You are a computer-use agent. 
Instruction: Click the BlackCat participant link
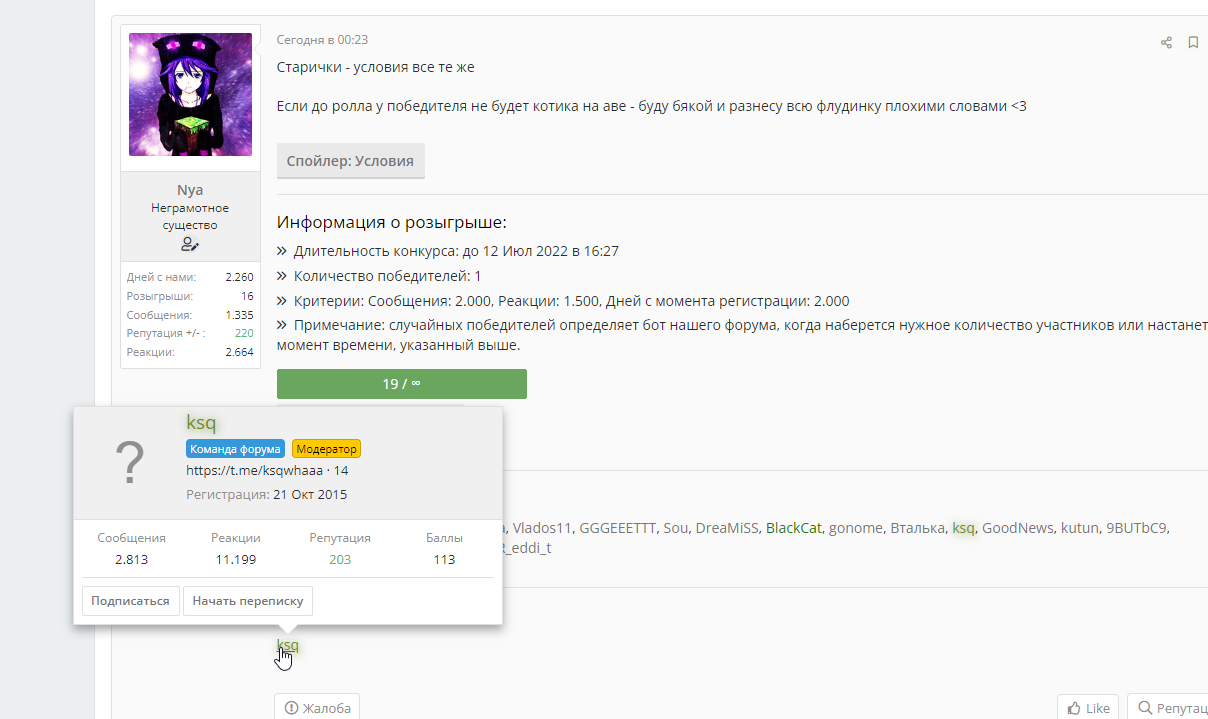coord(793,528)
